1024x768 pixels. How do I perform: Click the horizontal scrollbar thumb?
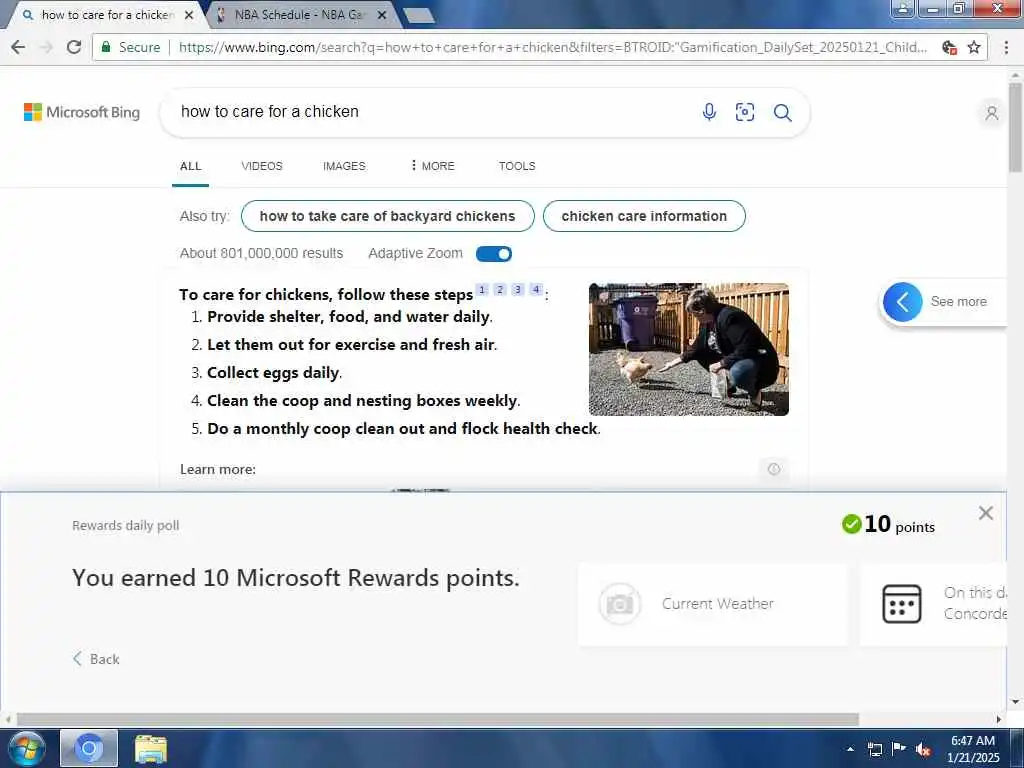[438, 719]
